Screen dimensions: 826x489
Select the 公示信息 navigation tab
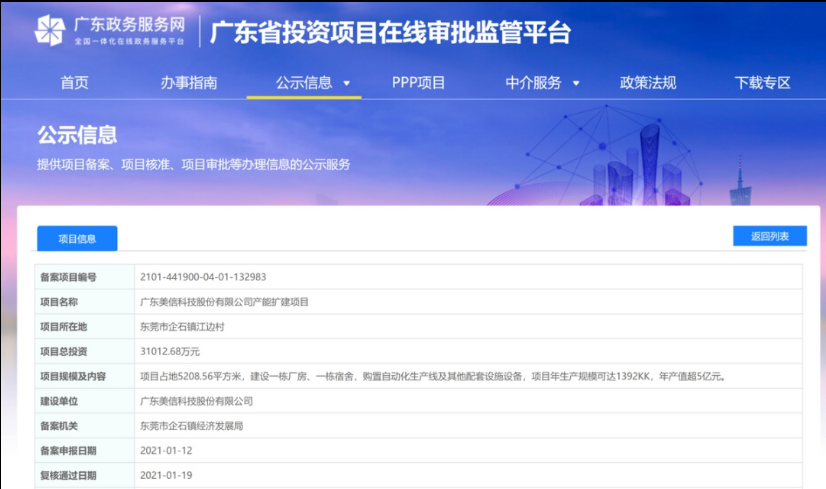pyautogui.click(x=304, y=83)
